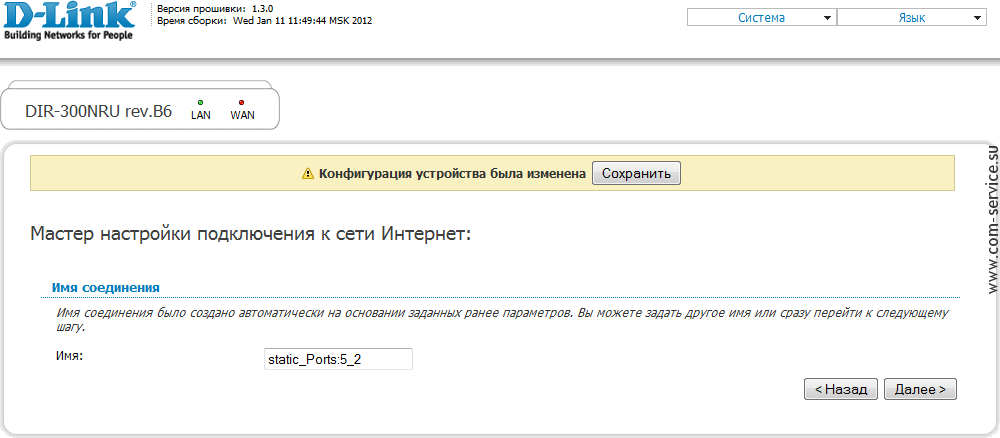This screenshot has height=438, width=1000.
Task: Focus the connection name Имя field
Action: click(x=339, y=359)
